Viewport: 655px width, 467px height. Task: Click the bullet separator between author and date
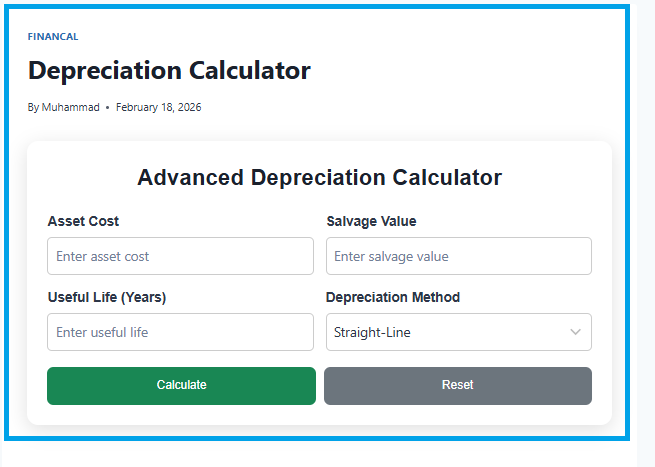tap(107, 107)
